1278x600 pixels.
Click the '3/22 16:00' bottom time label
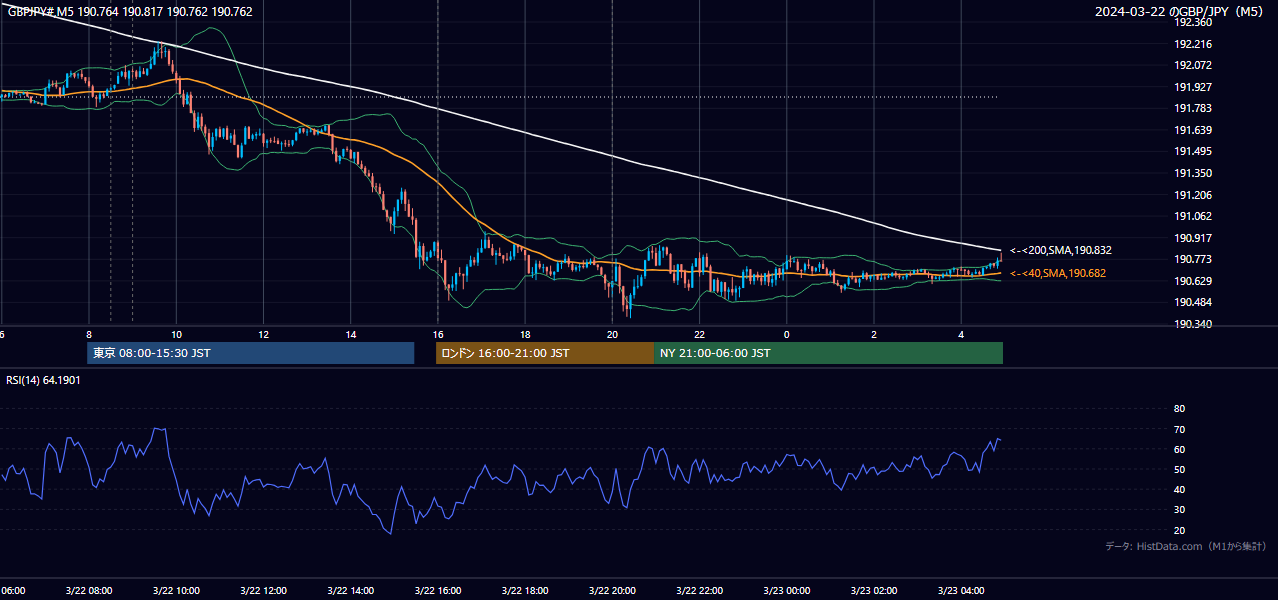(438, 590)
